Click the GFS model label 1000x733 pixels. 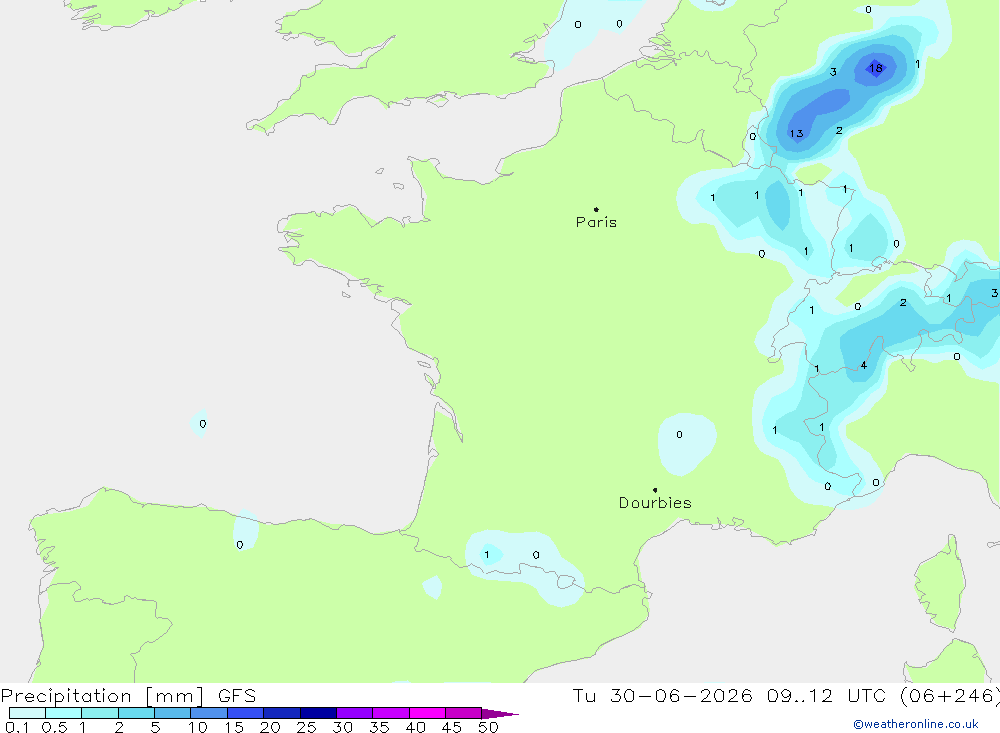(237, 696)
